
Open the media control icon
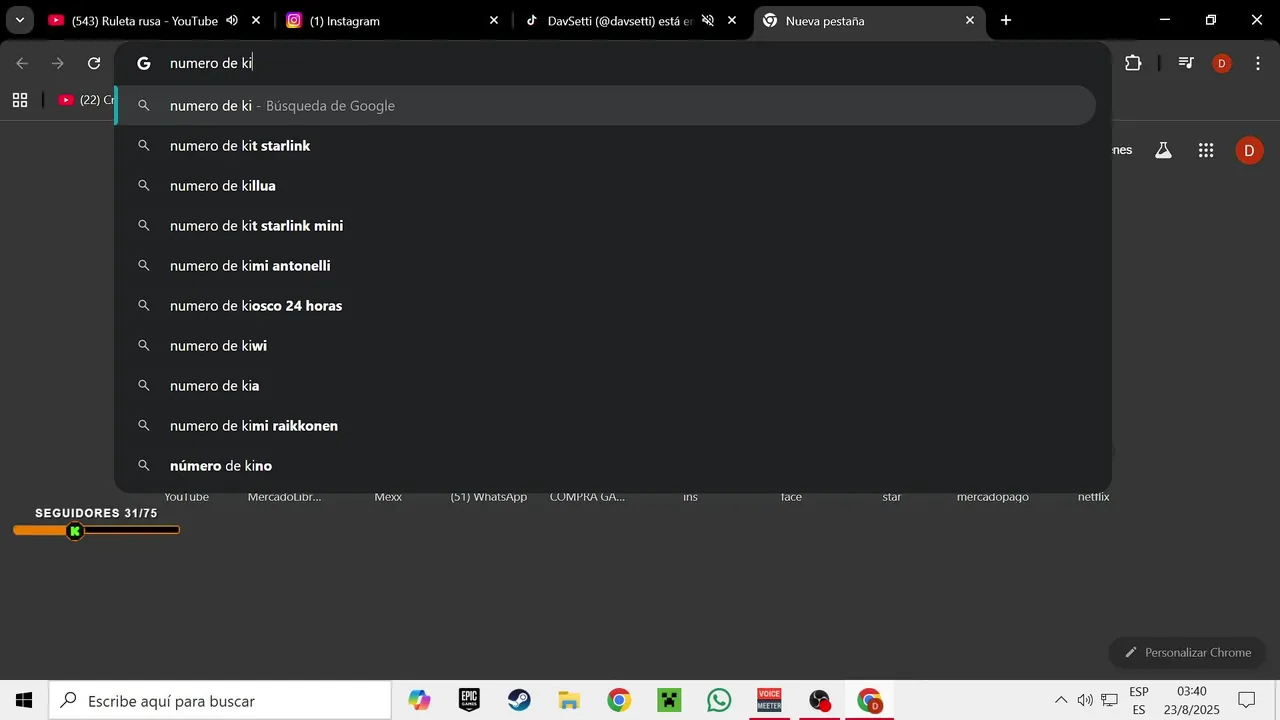pyautogui.click(x=1186, y=63)
